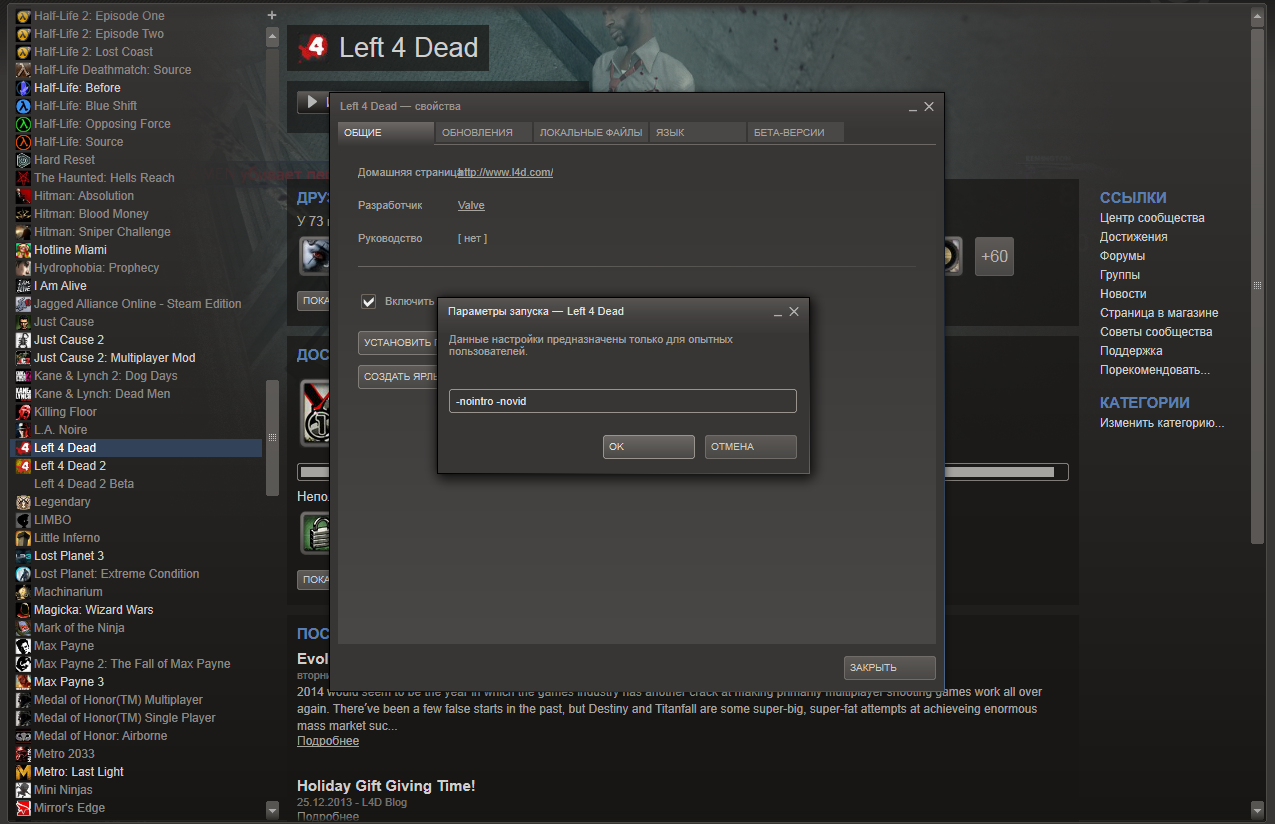Click the Half-Life 2: Episode One icon
This screenshot has height=824, width=1275.
tap(24, 16)
